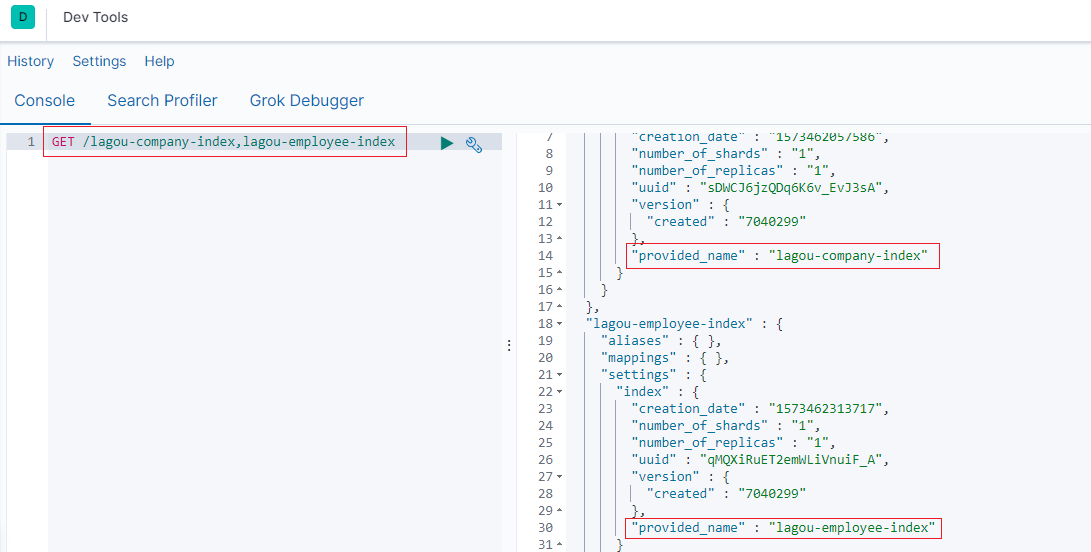Collapse the settings block at line 21

[559, 375]
